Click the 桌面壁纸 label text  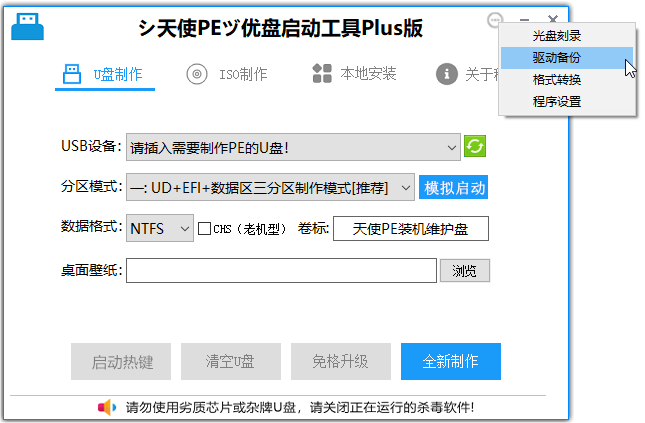coord(91,270)
